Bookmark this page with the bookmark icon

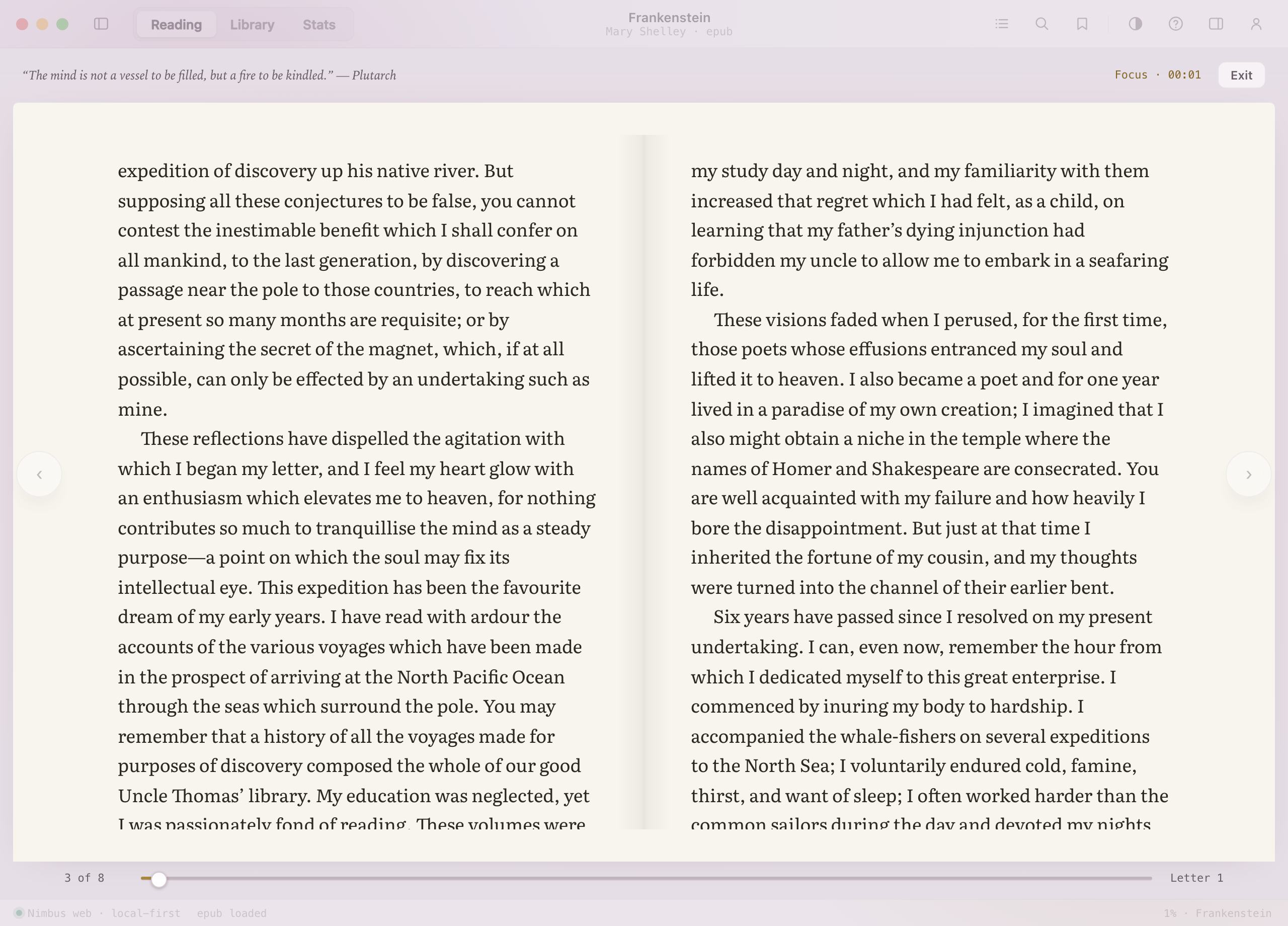pos(1082,24)
